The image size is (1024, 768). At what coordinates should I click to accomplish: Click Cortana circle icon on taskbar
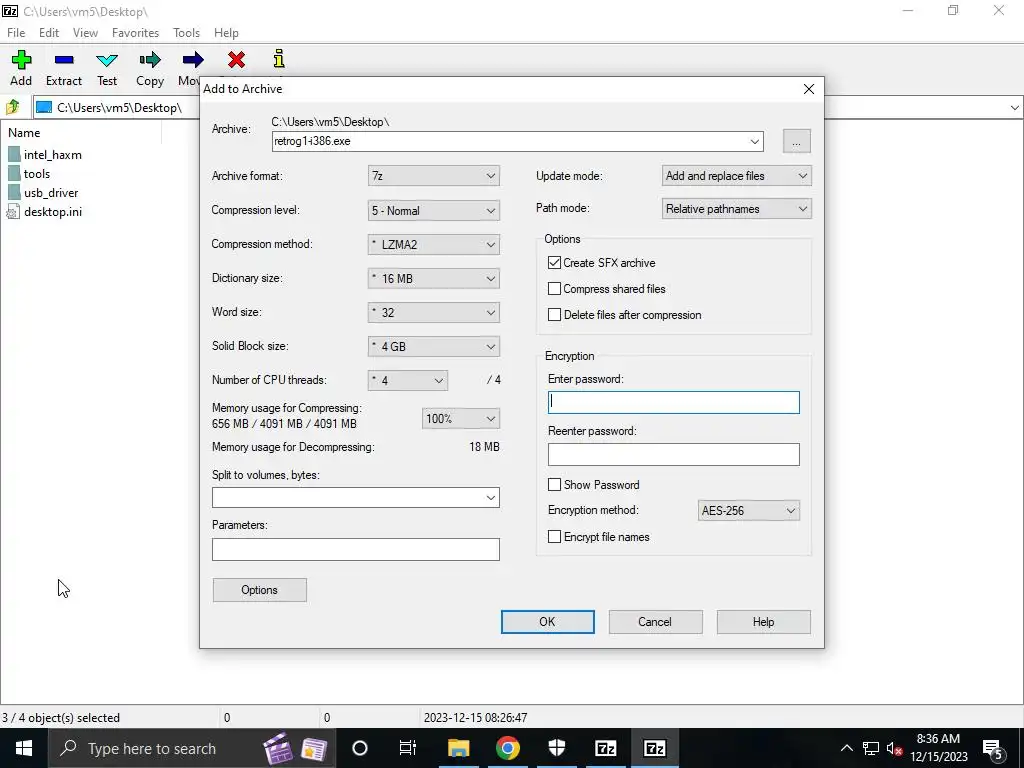point(360,748)
